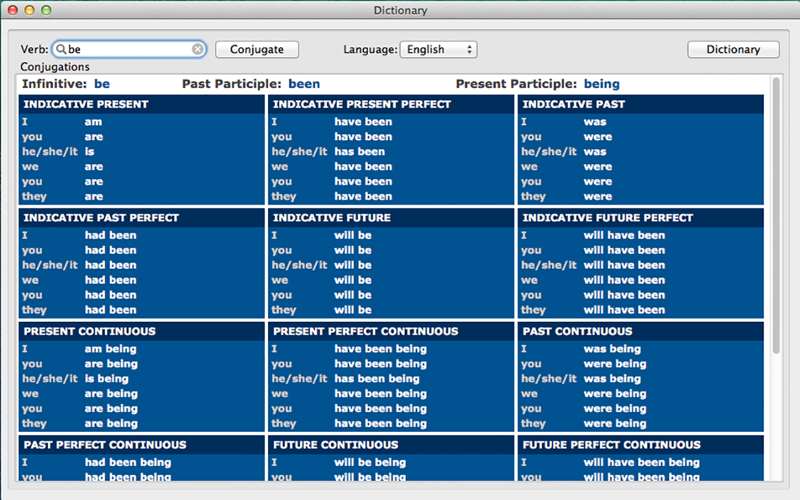Click the yellow minimize window button
800x500 pixels.
point(30,10)
